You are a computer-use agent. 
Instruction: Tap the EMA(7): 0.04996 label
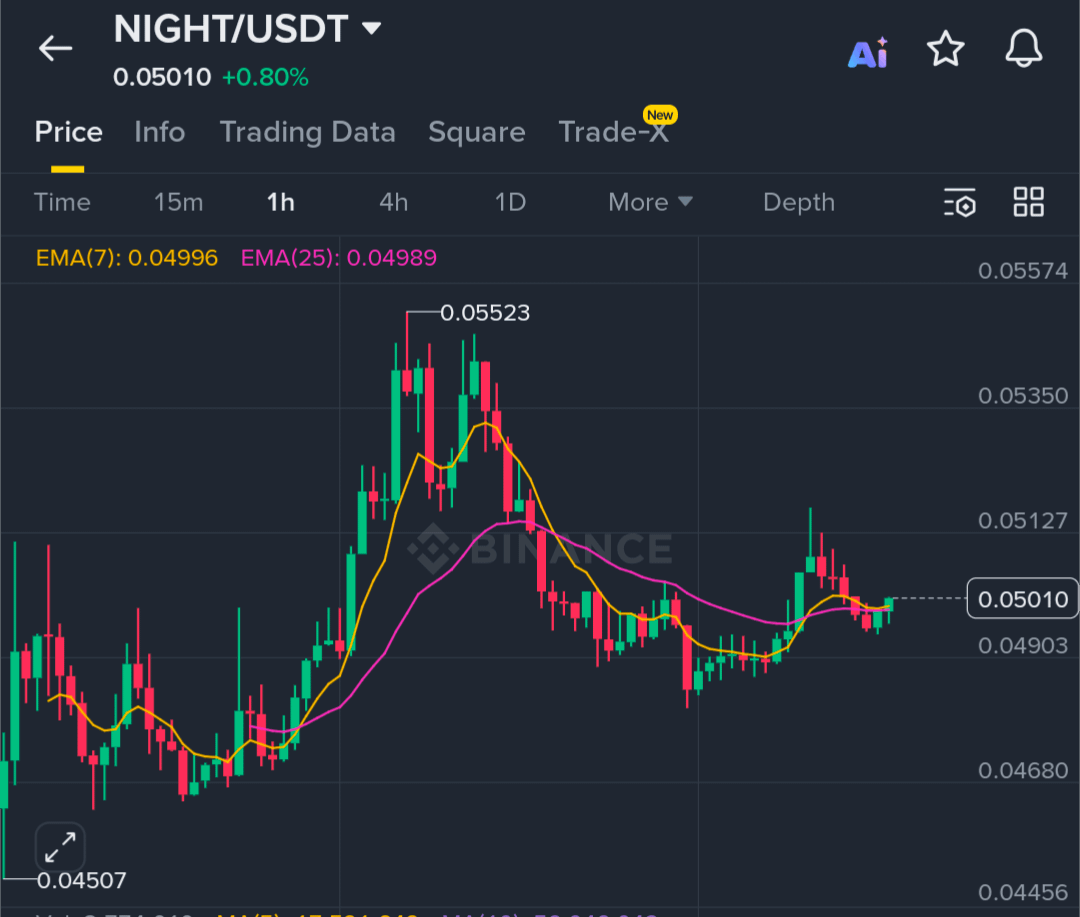coord(127,258)
